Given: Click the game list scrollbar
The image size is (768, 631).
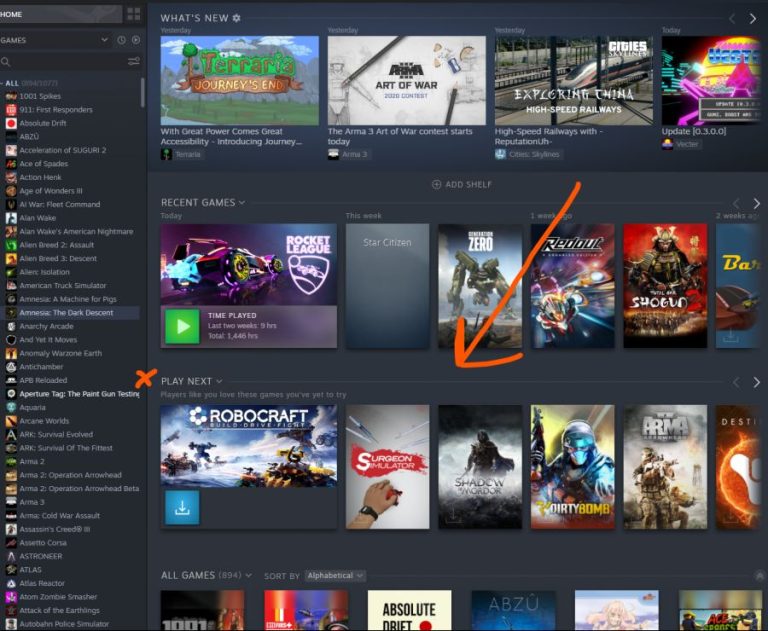Looking at the screenshot, I should (x=143, y=93).
